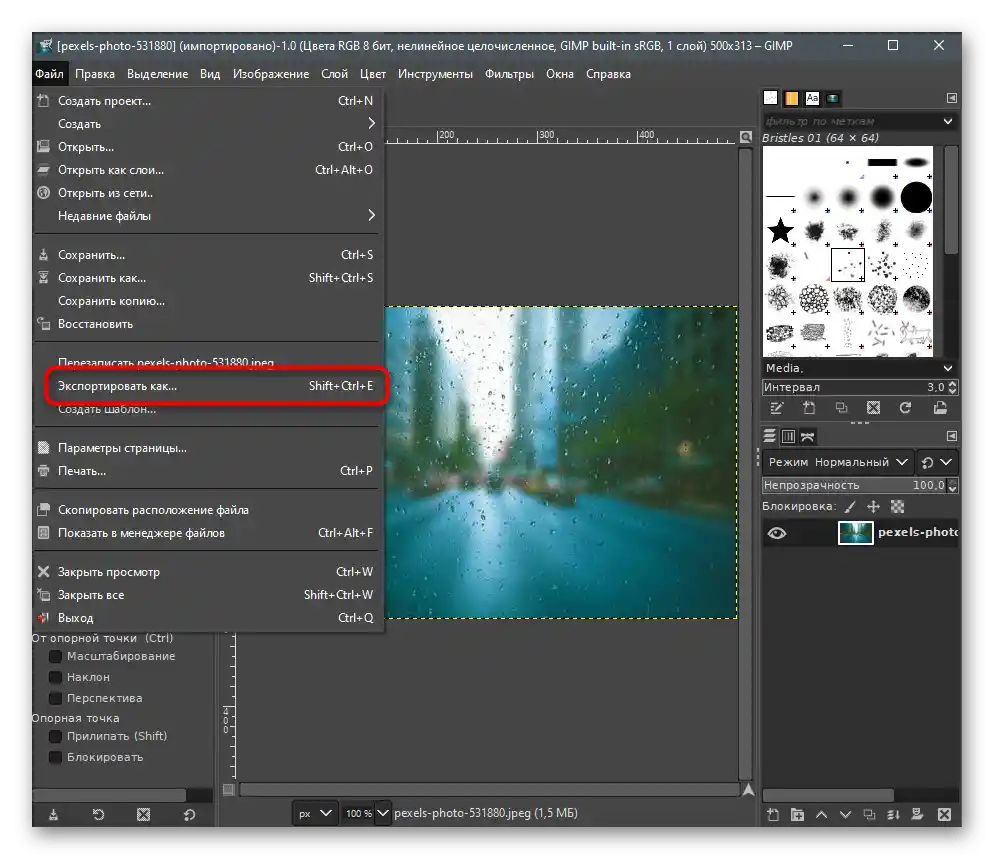
Task: Save tool preset in tool options
Action: point(53,815)
